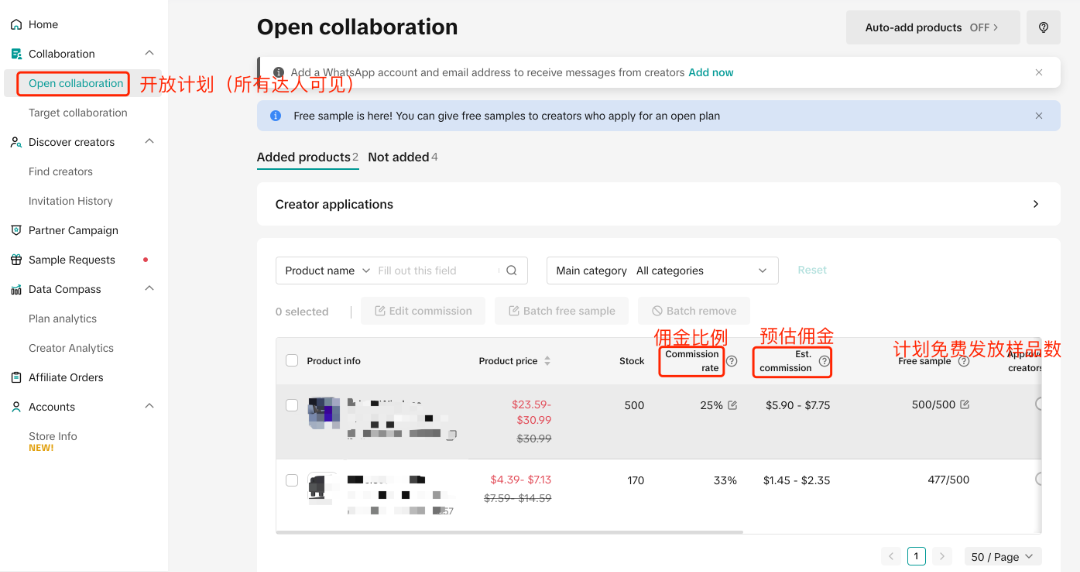Image resolution: width=1080 pixels, height=572 pixels.
Task: Open the Main category dropdown
Action: [x=661, y=270]
